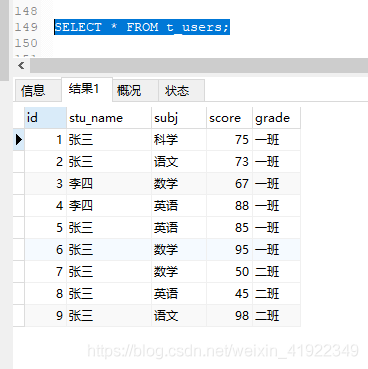368x369 pixels.
Task: Select the score cell 98
Action: coord(229,316)
